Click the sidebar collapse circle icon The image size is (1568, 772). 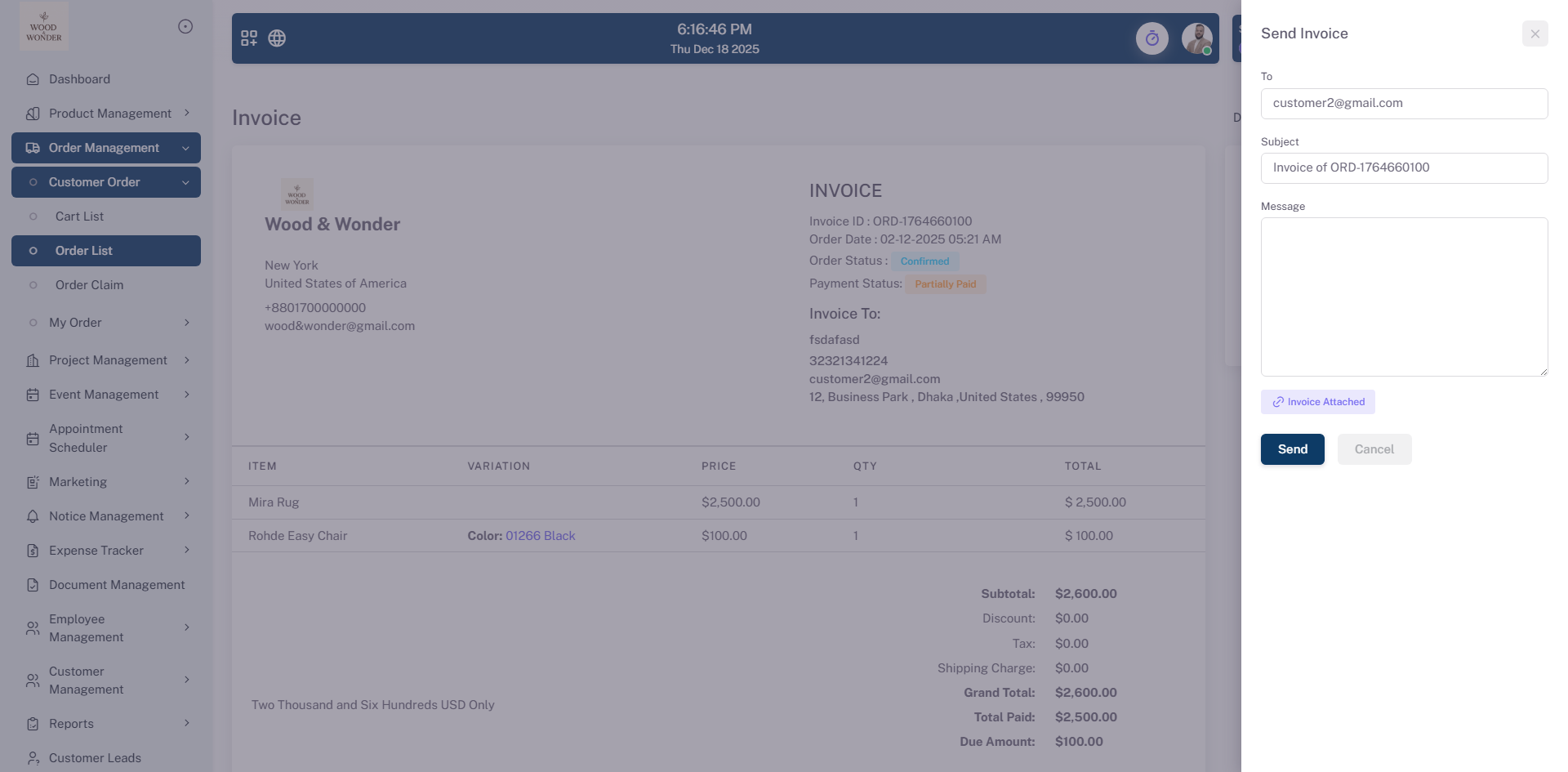coord(185,27)
